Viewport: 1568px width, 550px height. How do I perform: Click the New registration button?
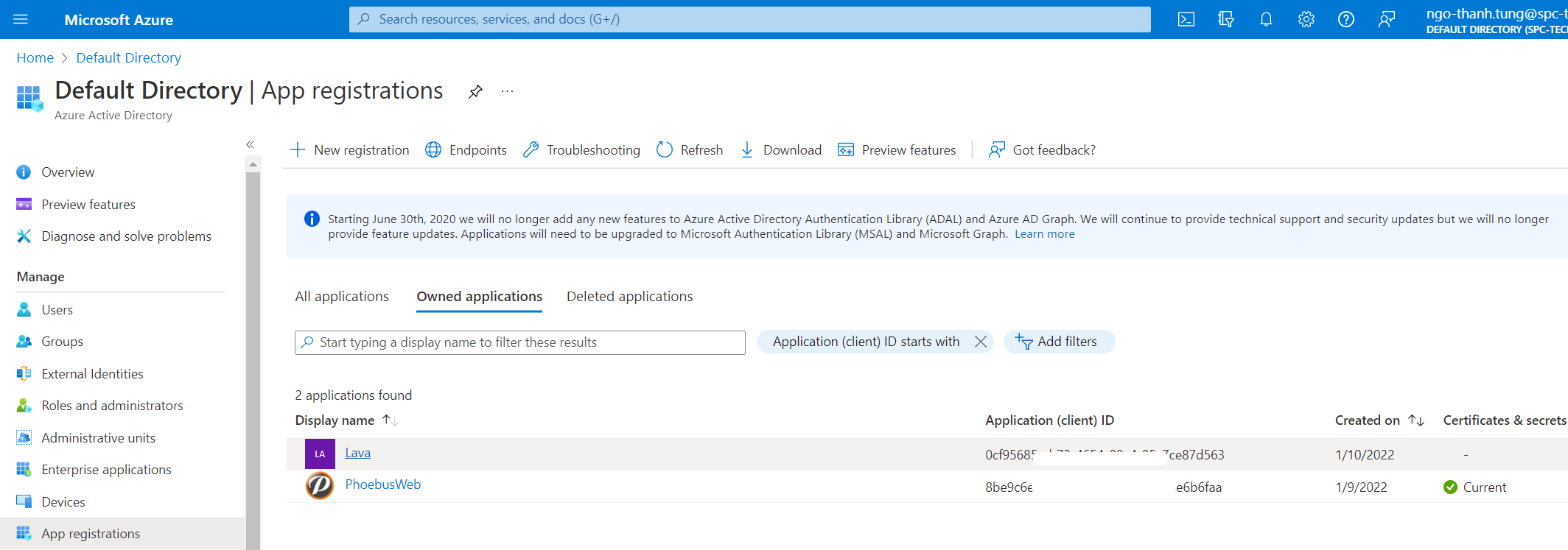[349, 150]
